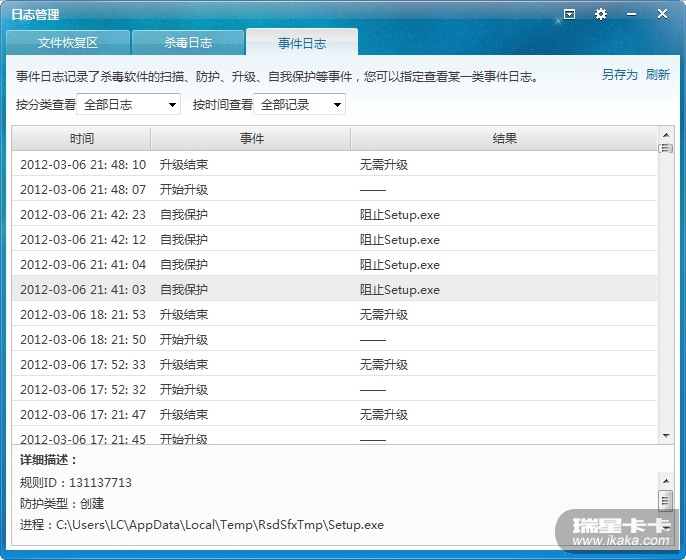This screenshot has height=560, width=686.
Task: Select the 自我保护 row at 21:41:04
Action: point(335,264)
